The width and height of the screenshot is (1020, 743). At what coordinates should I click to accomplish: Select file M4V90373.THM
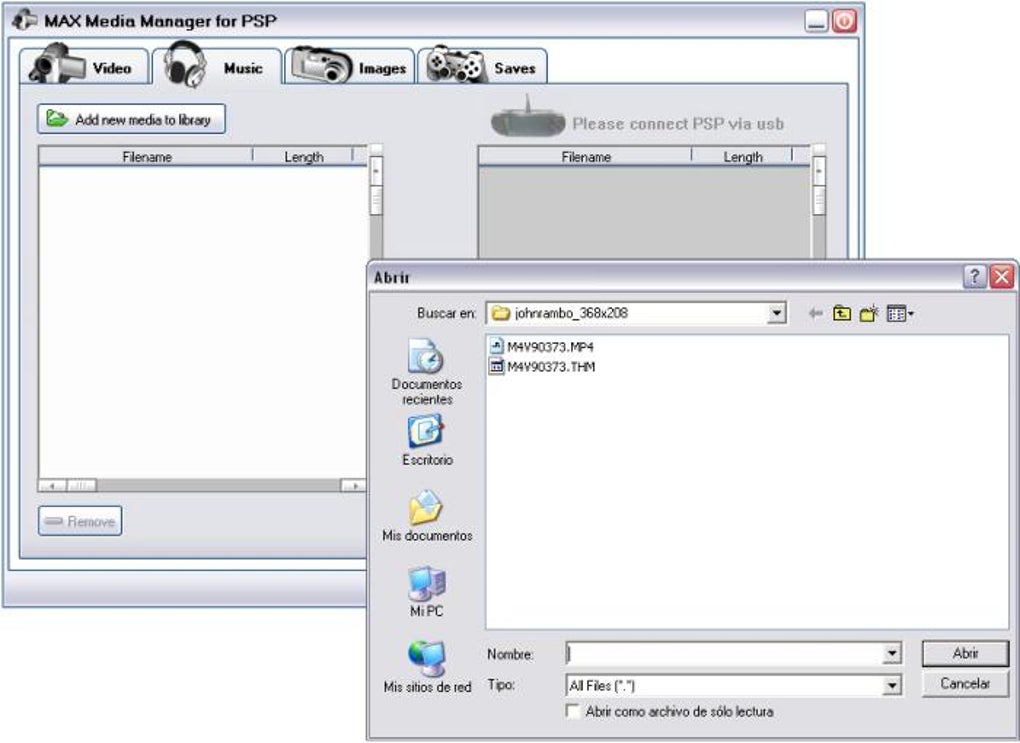[542, 366]
